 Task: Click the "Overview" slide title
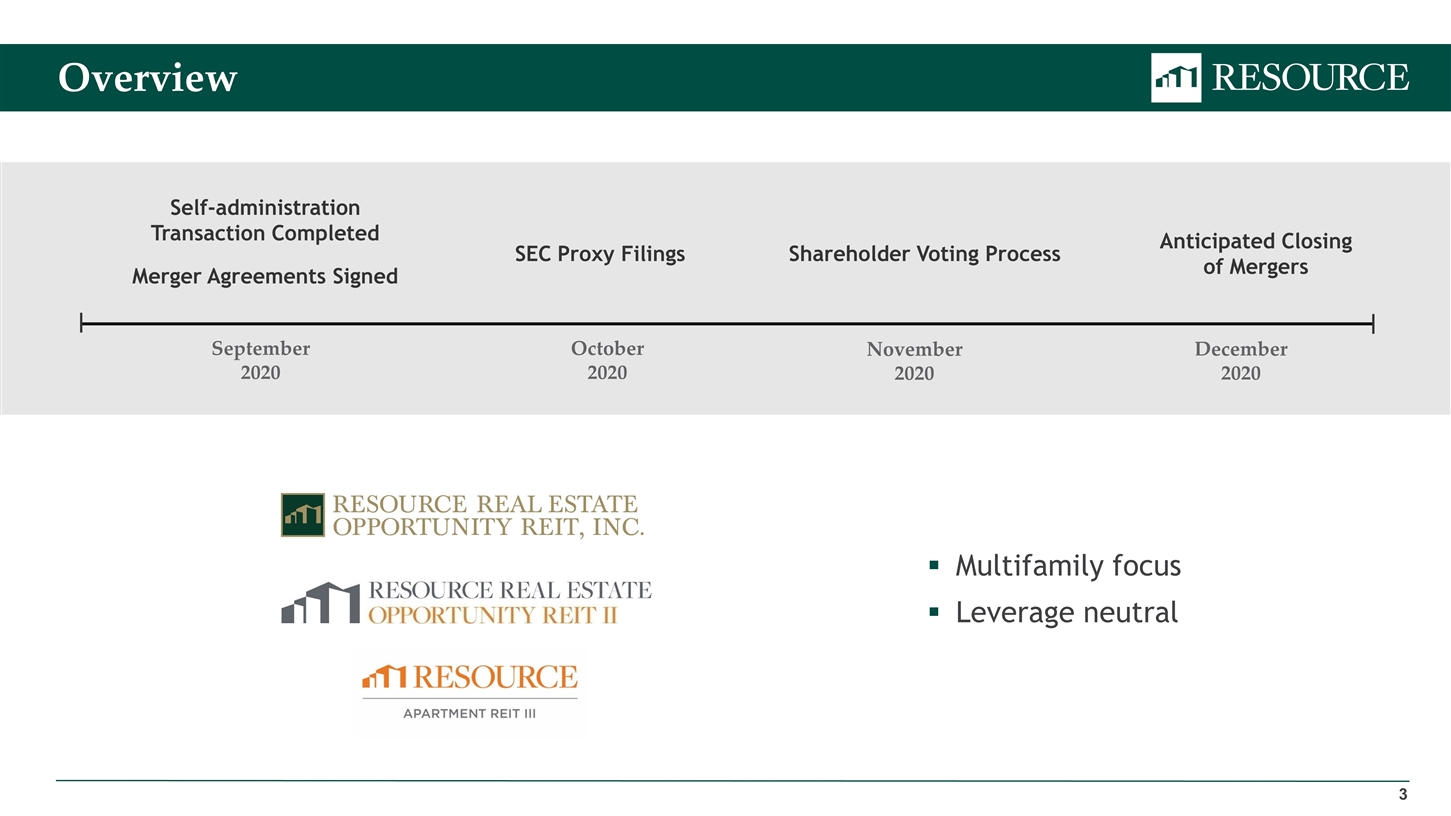pos(147,78)
